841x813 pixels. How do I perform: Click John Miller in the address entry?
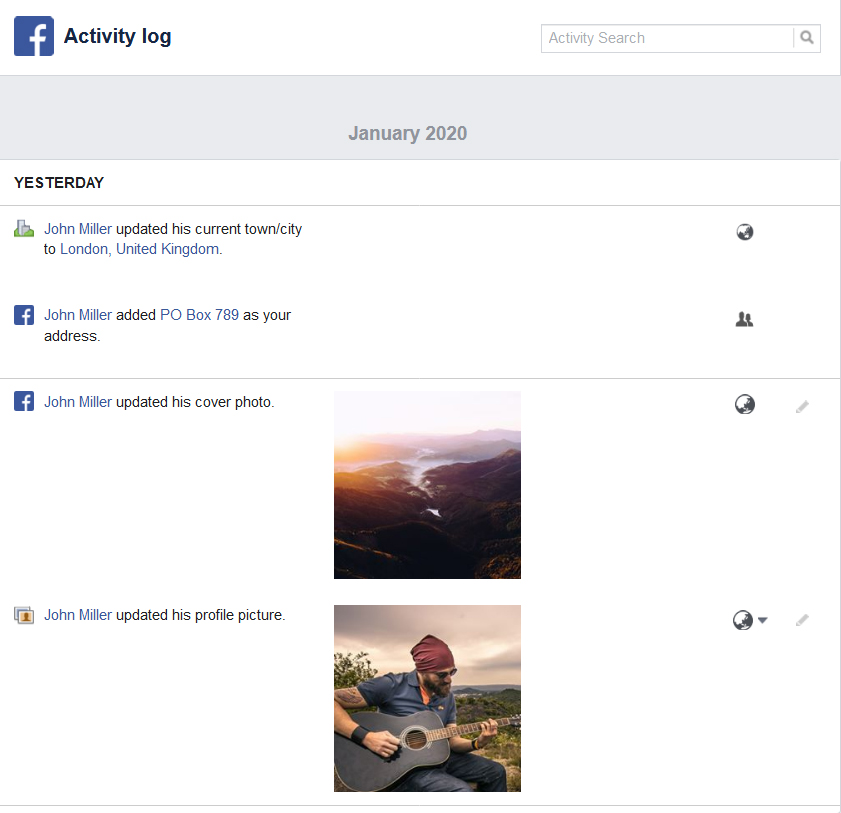coord(78,315)
